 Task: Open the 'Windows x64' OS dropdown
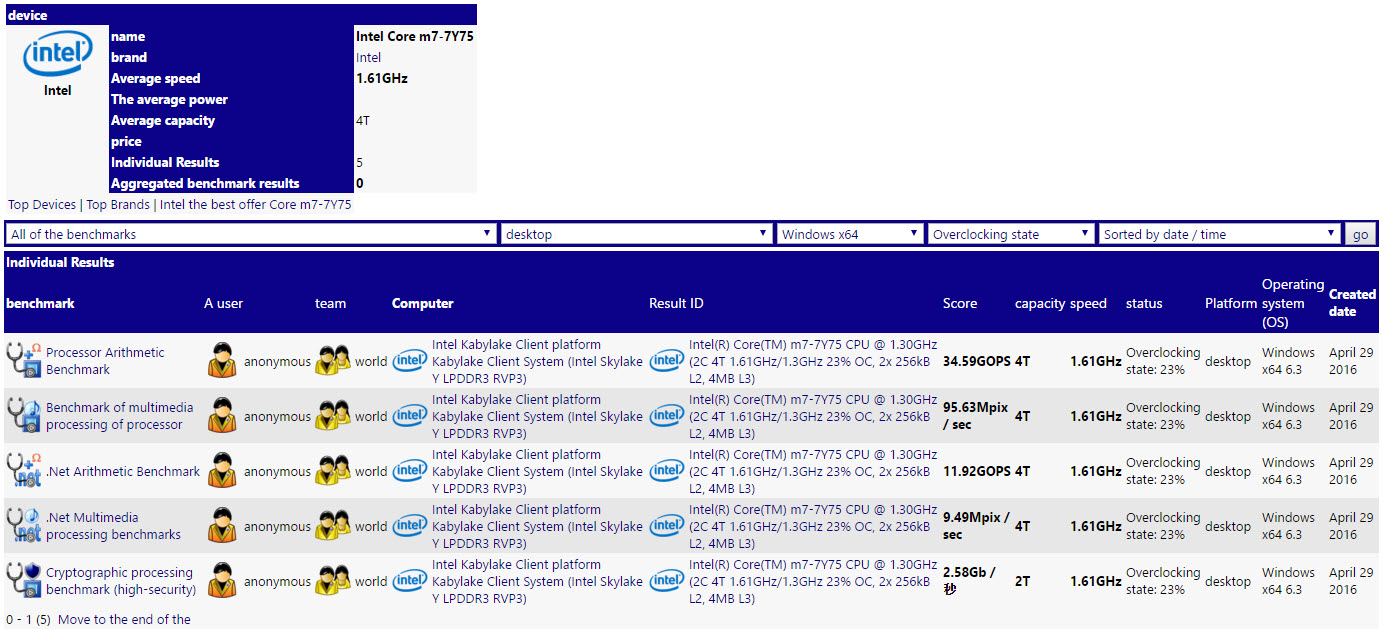click(x=849, y=234)
